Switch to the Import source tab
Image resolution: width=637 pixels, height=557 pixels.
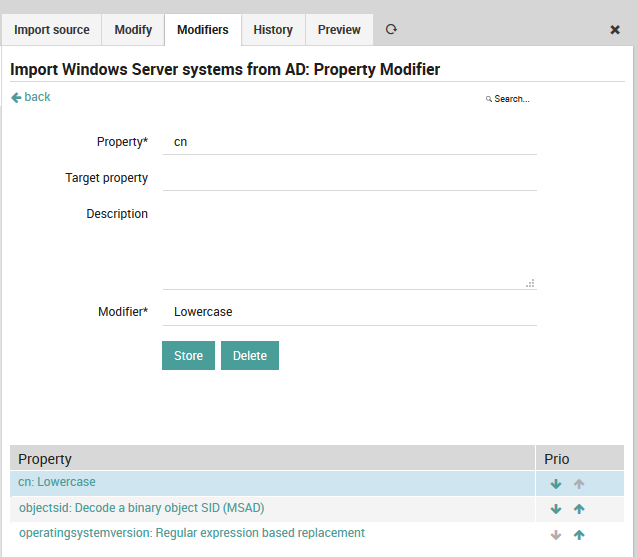coord(52,30)
